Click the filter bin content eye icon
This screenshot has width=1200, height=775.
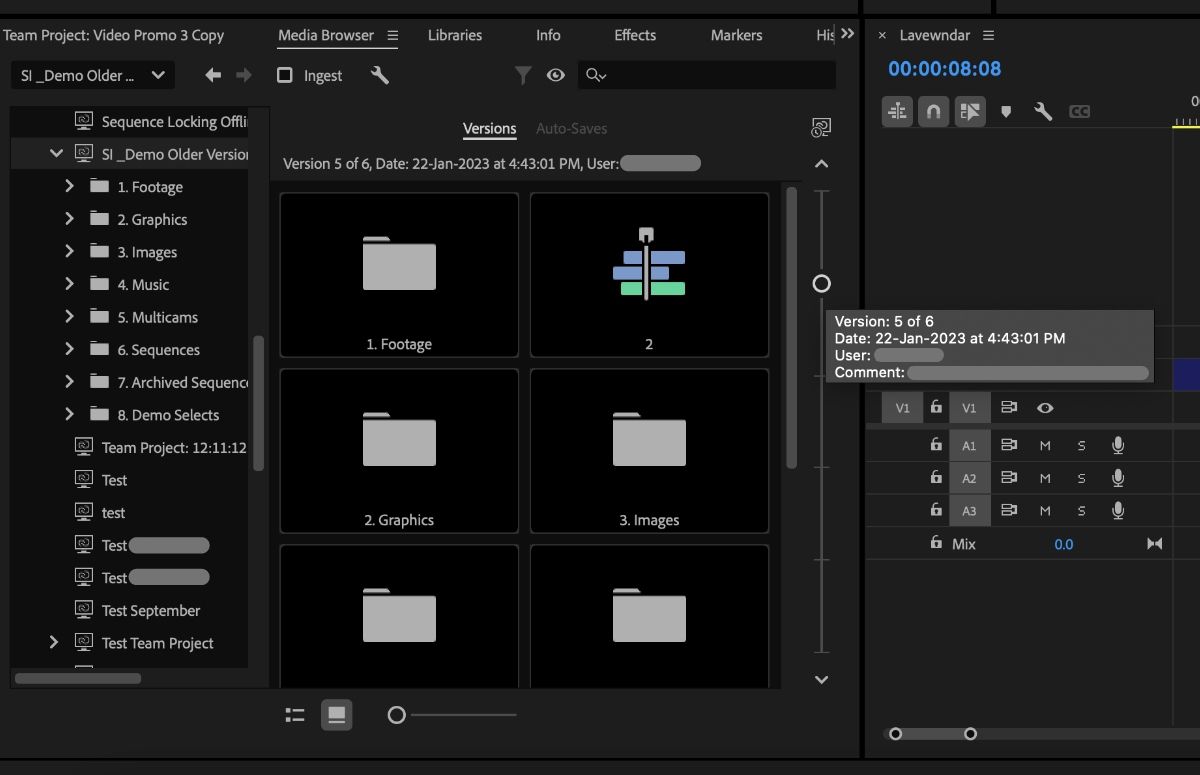point(556,74)
